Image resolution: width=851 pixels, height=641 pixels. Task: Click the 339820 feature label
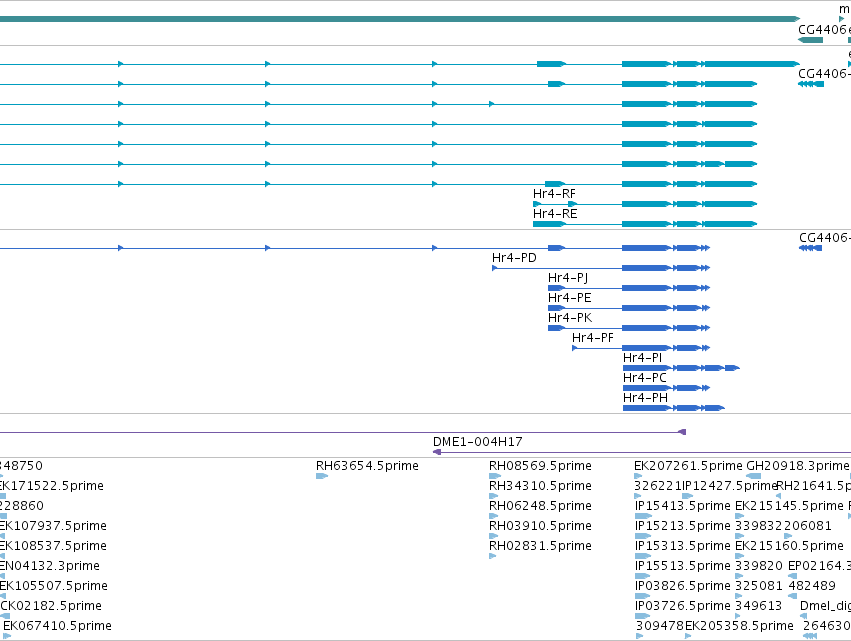click(x=759, y=566)
